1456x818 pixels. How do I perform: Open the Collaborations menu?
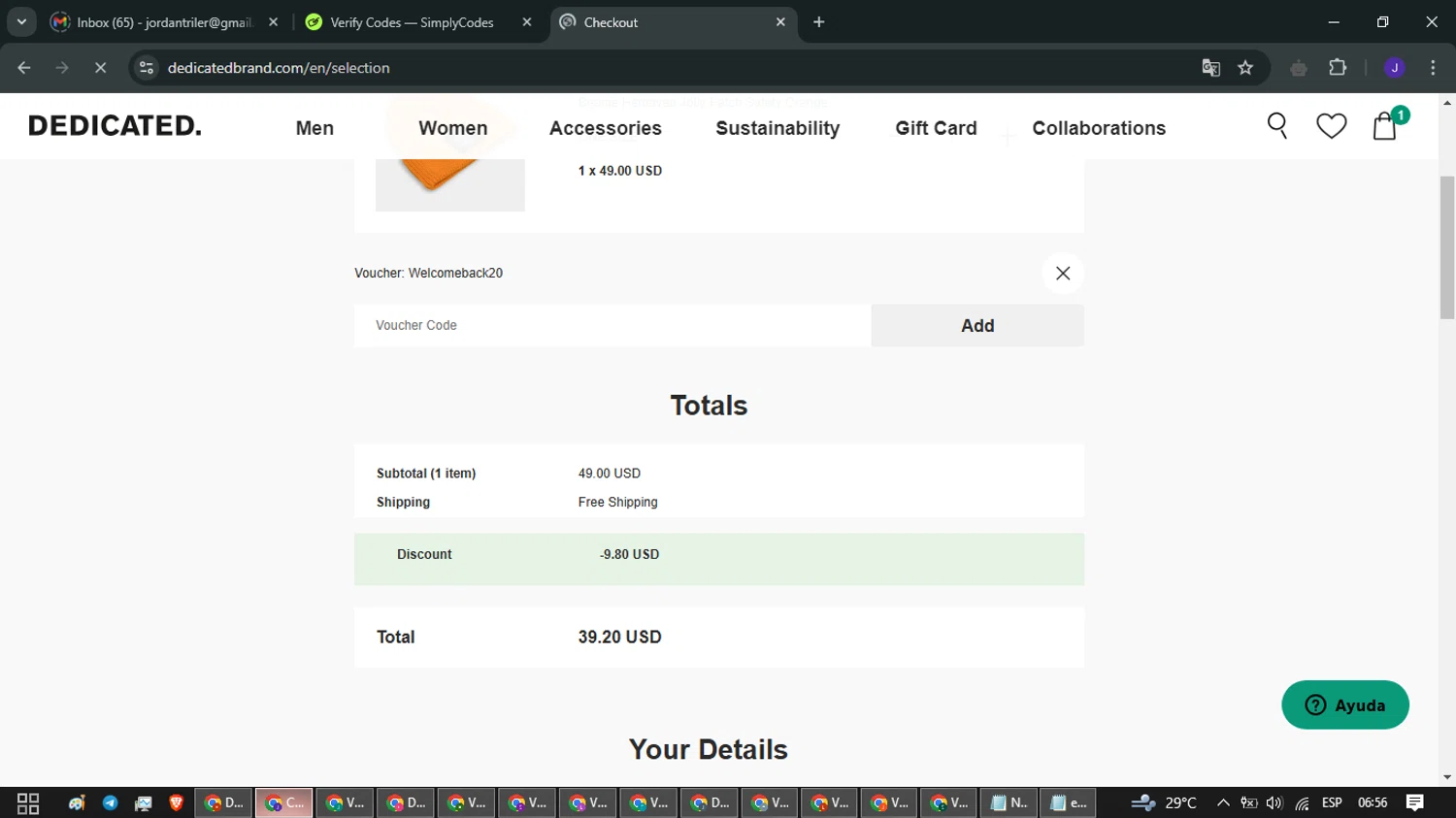(x=1099, y=128)
